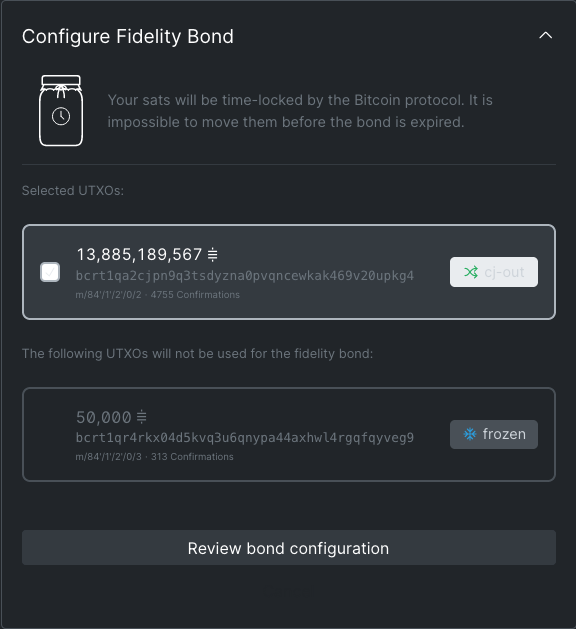Click the frozen label badge
The height and width of the screenshot is (629, 576).
[494, 434]
